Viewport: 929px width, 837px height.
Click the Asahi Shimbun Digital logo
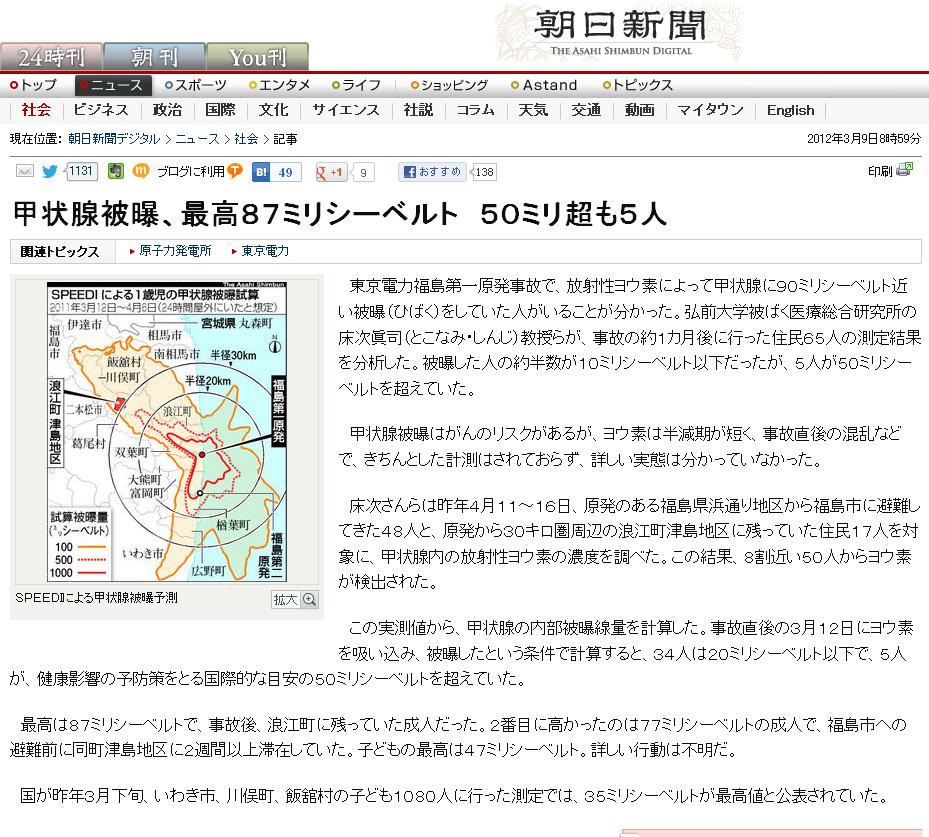click(x=620, y=32)
